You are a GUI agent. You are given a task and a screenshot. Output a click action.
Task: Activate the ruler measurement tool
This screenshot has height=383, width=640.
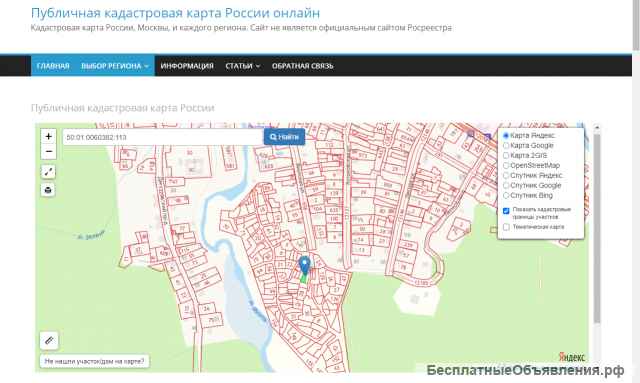click(x=49, y=340)
